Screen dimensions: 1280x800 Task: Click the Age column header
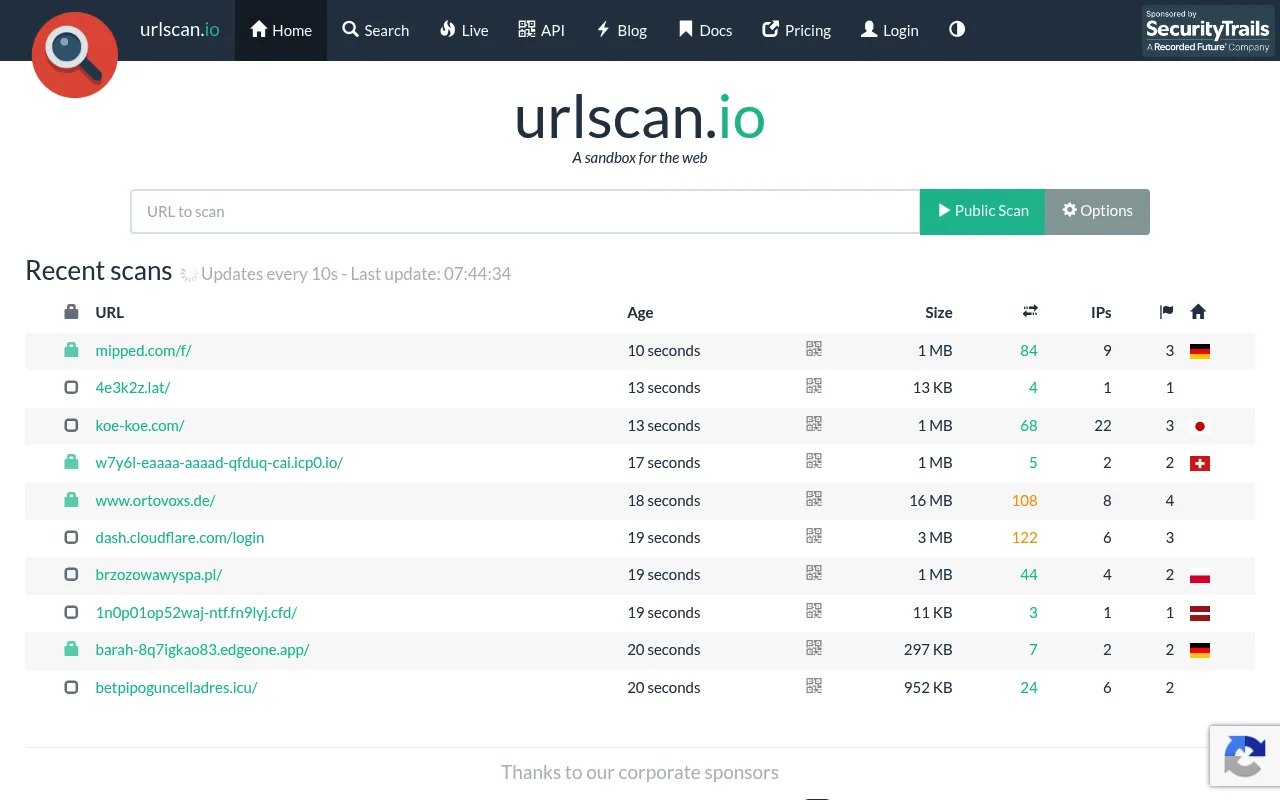(x=640, y=312)
